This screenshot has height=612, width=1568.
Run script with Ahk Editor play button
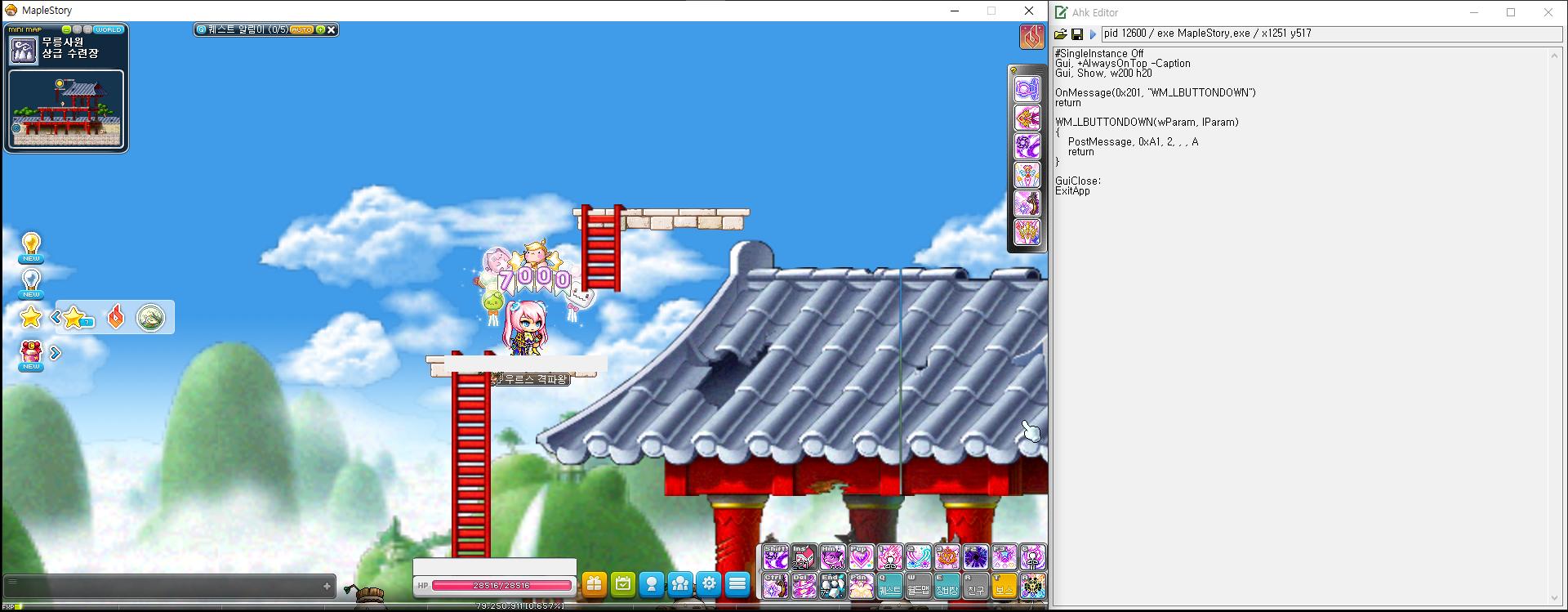(1093, 34)
